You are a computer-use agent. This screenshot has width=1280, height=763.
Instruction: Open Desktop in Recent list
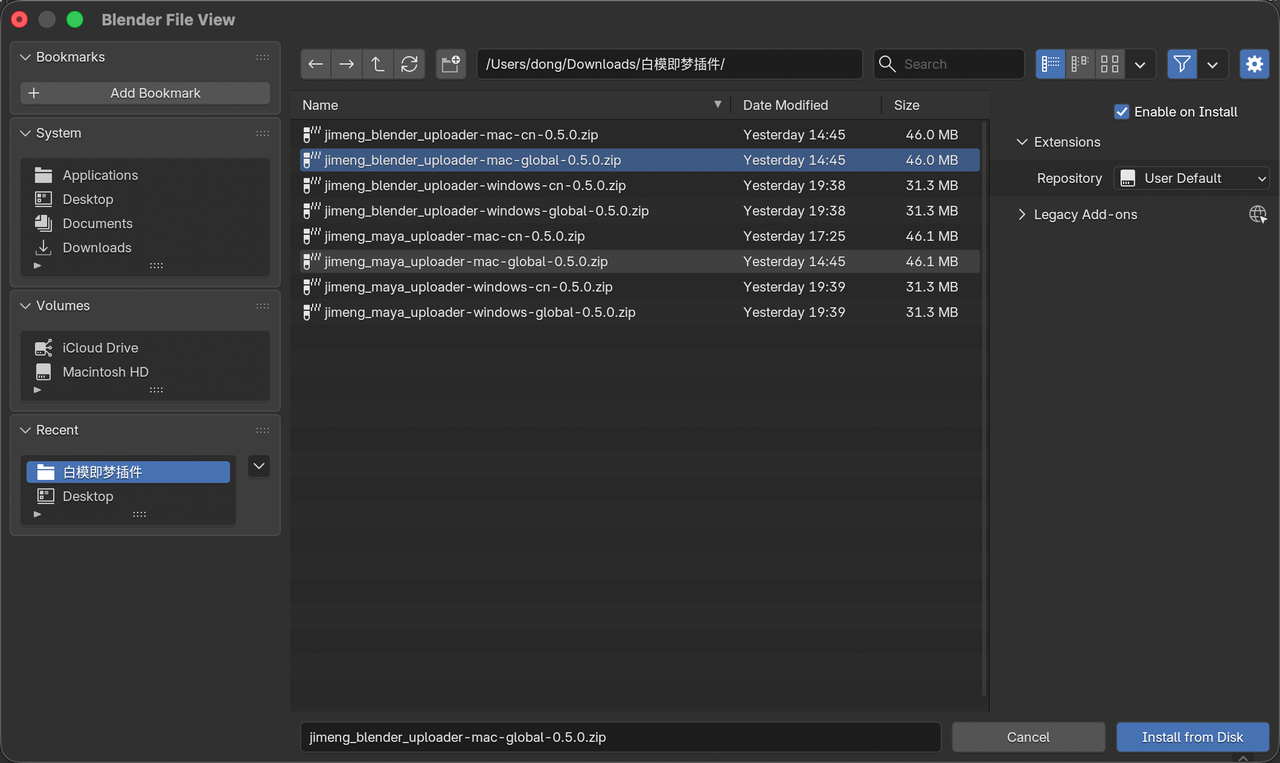click(x=128, y=496)
